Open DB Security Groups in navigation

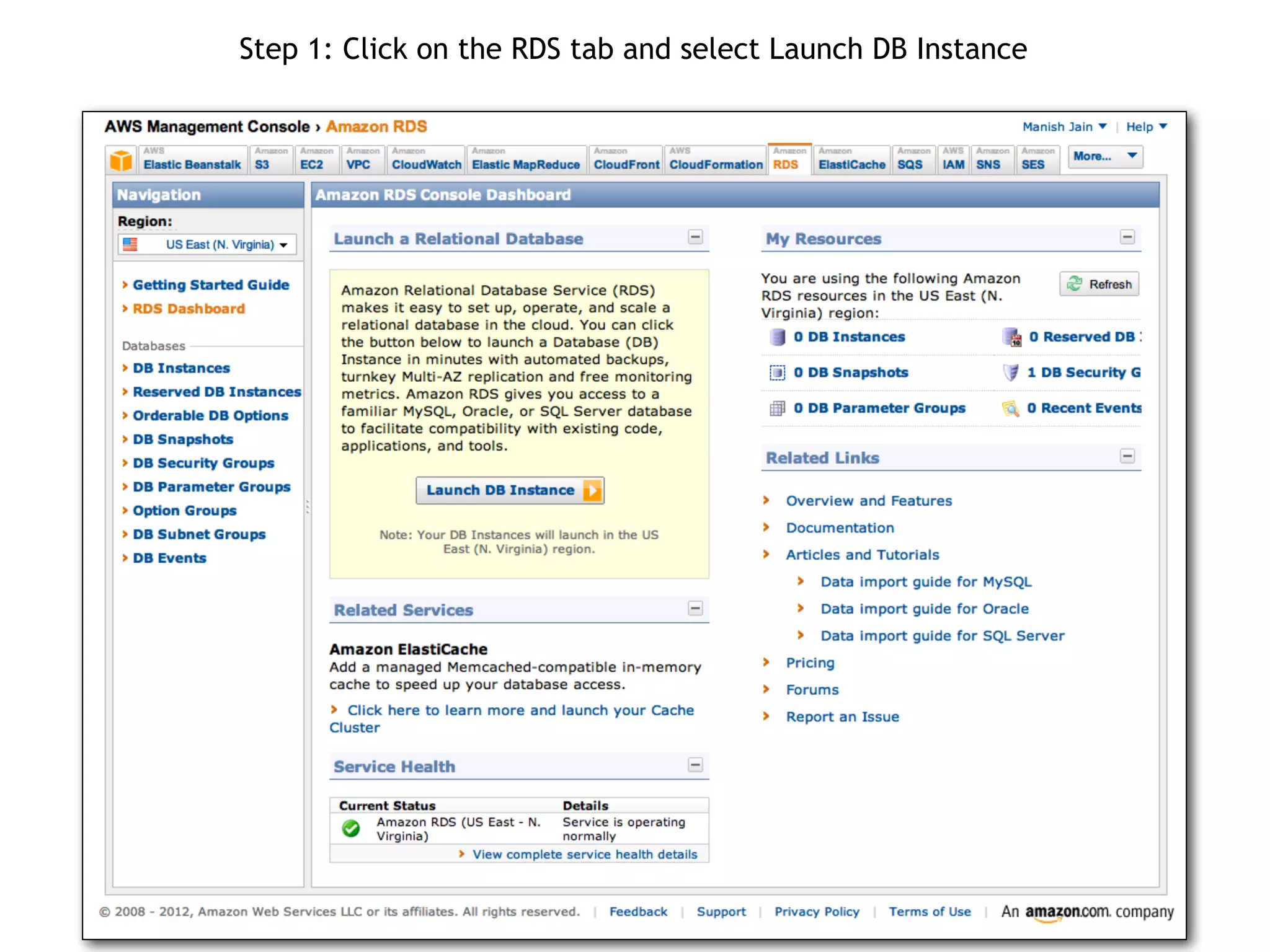[203, 463]
